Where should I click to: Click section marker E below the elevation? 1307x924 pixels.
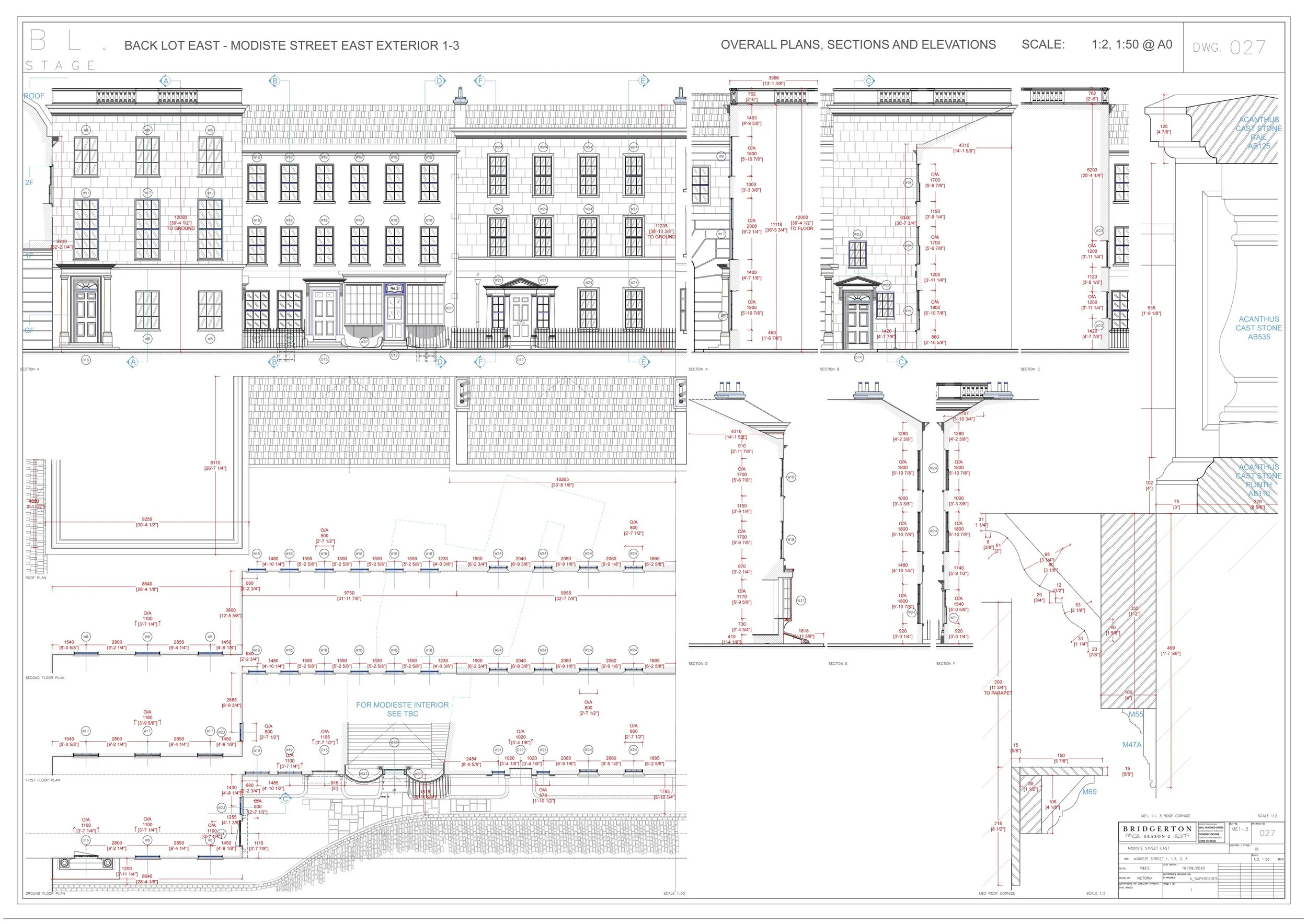644,362
